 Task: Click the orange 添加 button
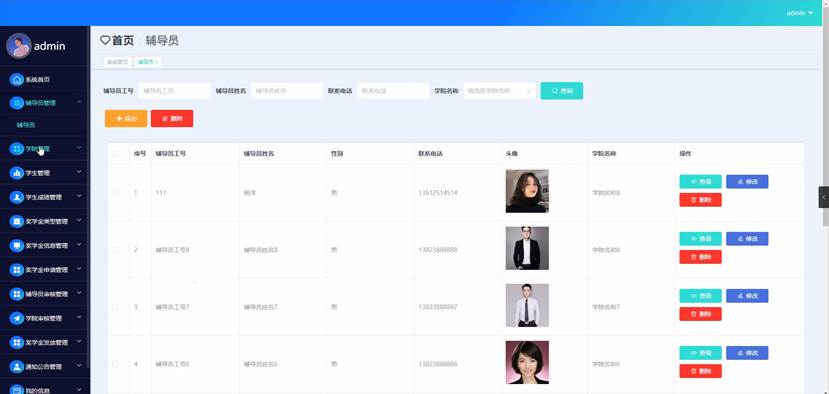click(x=126, y=118)
